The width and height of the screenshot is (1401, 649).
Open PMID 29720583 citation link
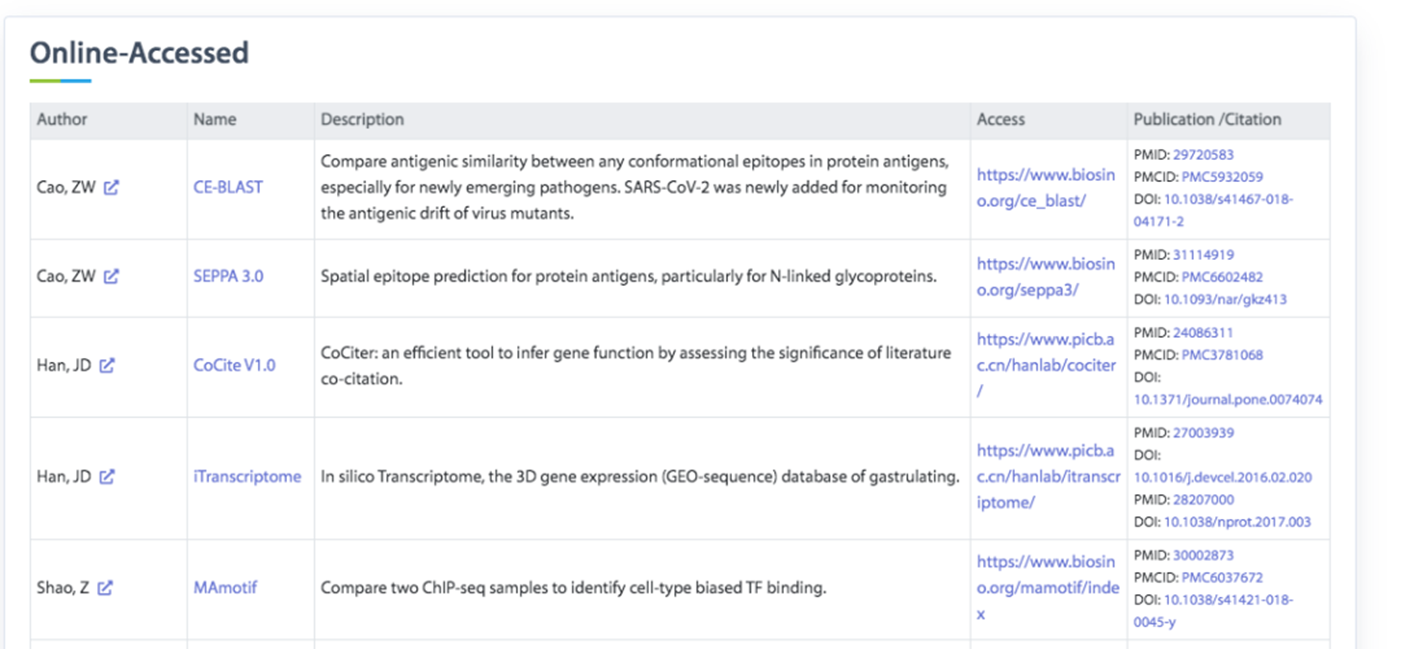point(1203,155)
